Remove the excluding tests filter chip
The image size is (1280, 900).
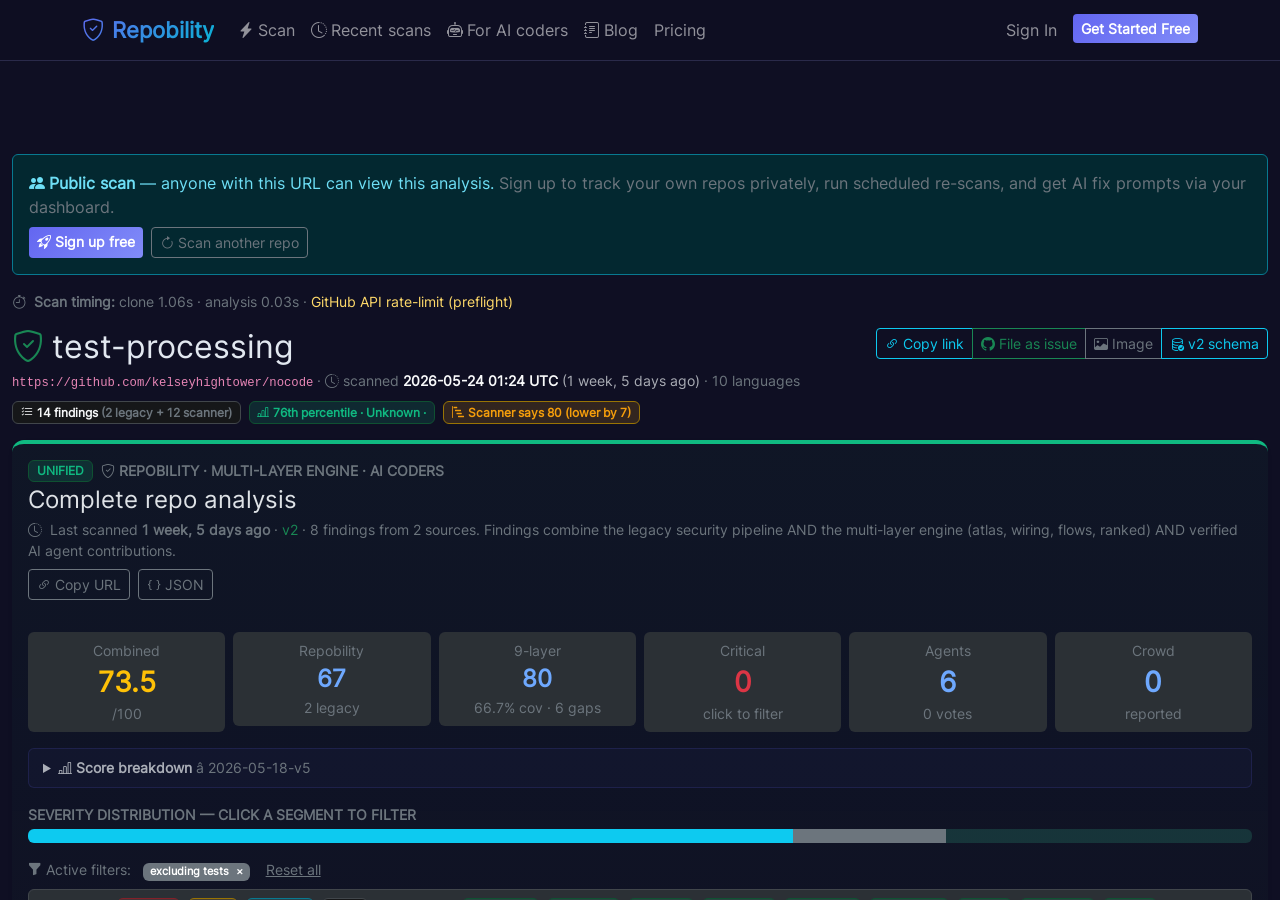(239, 872)
